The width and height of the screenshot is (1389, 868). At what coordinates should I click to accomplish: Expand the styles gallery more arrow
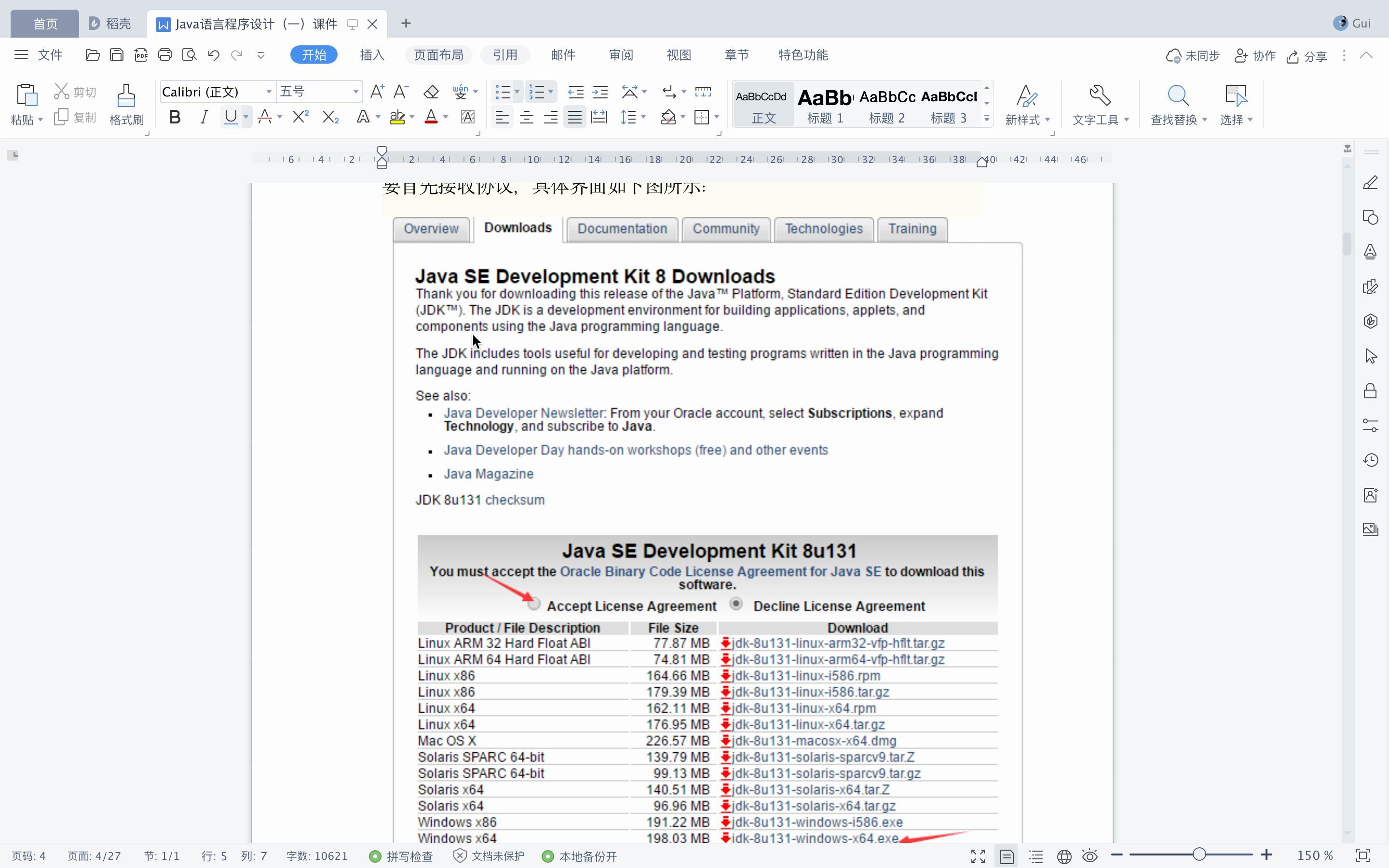tap(987, 119)
